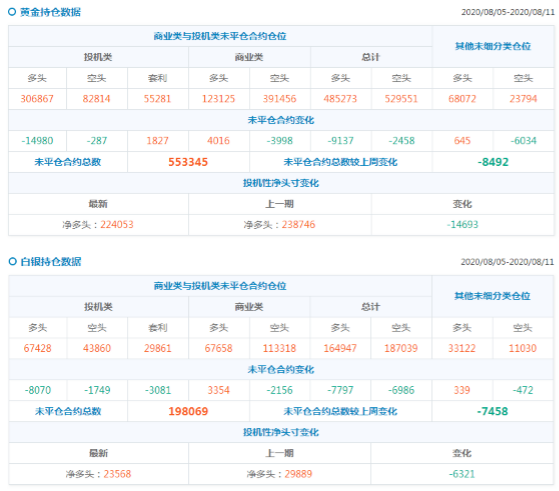Click the gold table date range 2020/08/05-2020/08/11

[508, 12]
